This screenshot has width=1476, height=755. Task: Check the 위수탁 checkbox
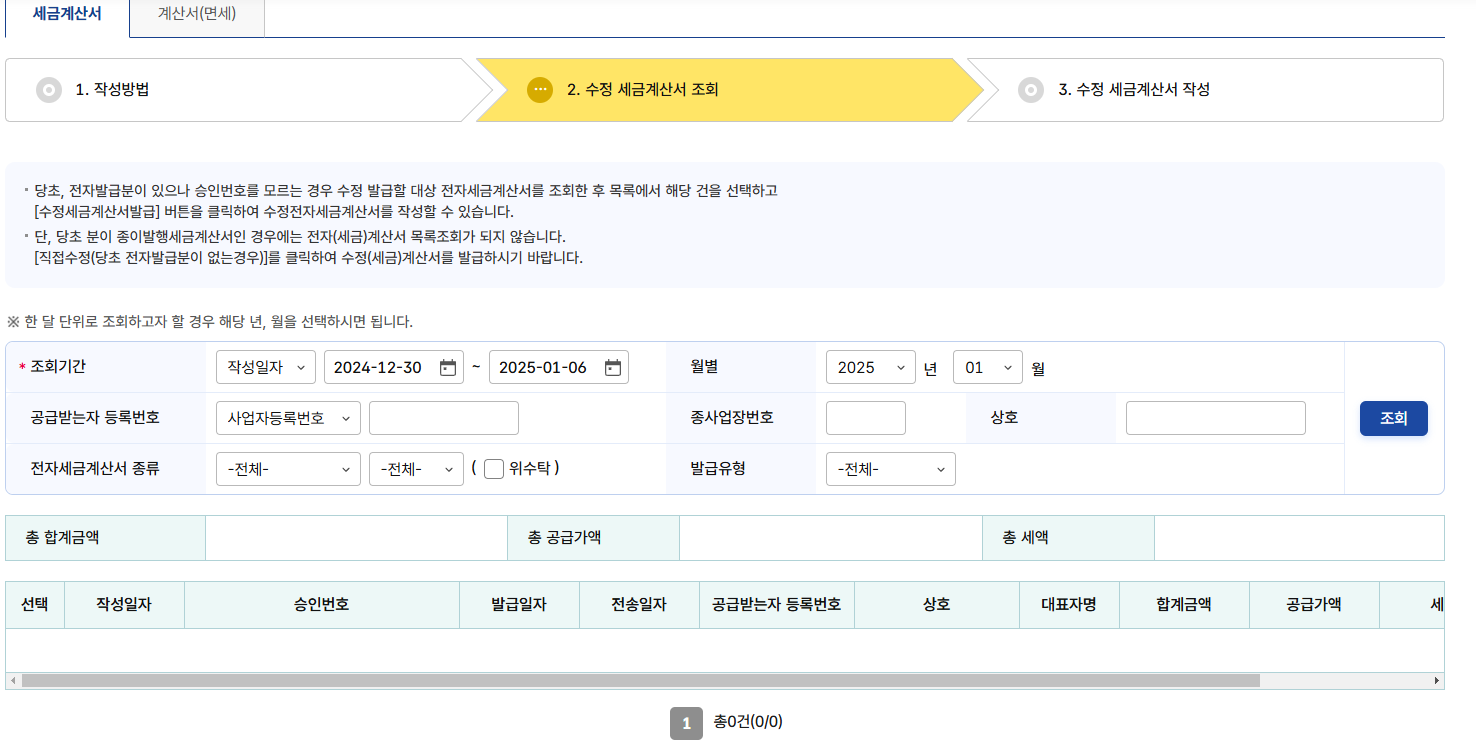pos(493,468)
